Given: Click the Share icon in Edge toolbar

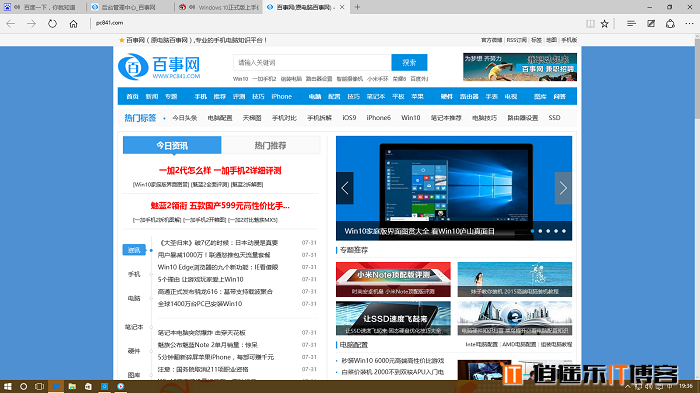Looking at the screenshot, I should coord(670,24).
